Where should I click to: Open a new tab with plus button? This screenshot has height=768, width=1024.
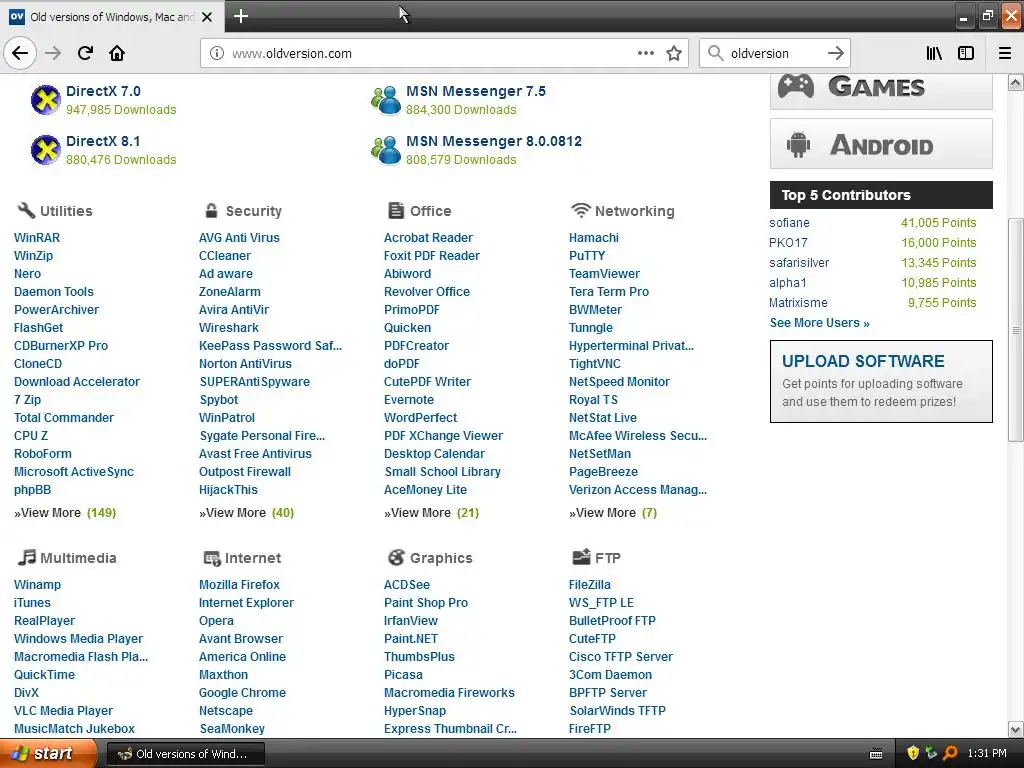pyautogui.click(x=241, y=16)
